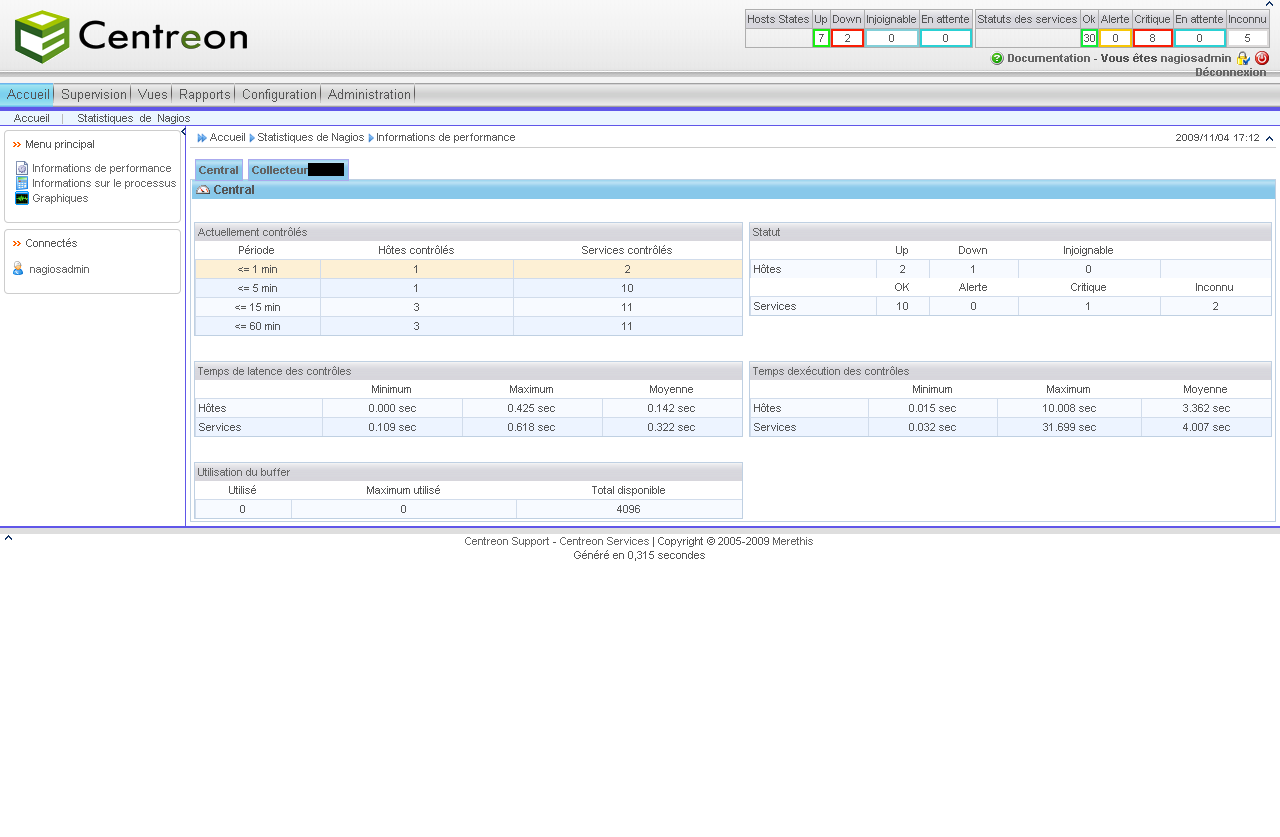This screenshot has height=837, width=1280.
Task: Click the green Documentation help icon
Action: pyautogui.click(x=997, y=59)
